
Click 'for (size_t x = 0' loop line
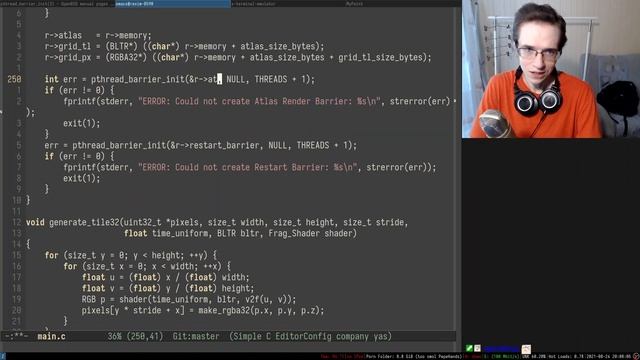147,267
